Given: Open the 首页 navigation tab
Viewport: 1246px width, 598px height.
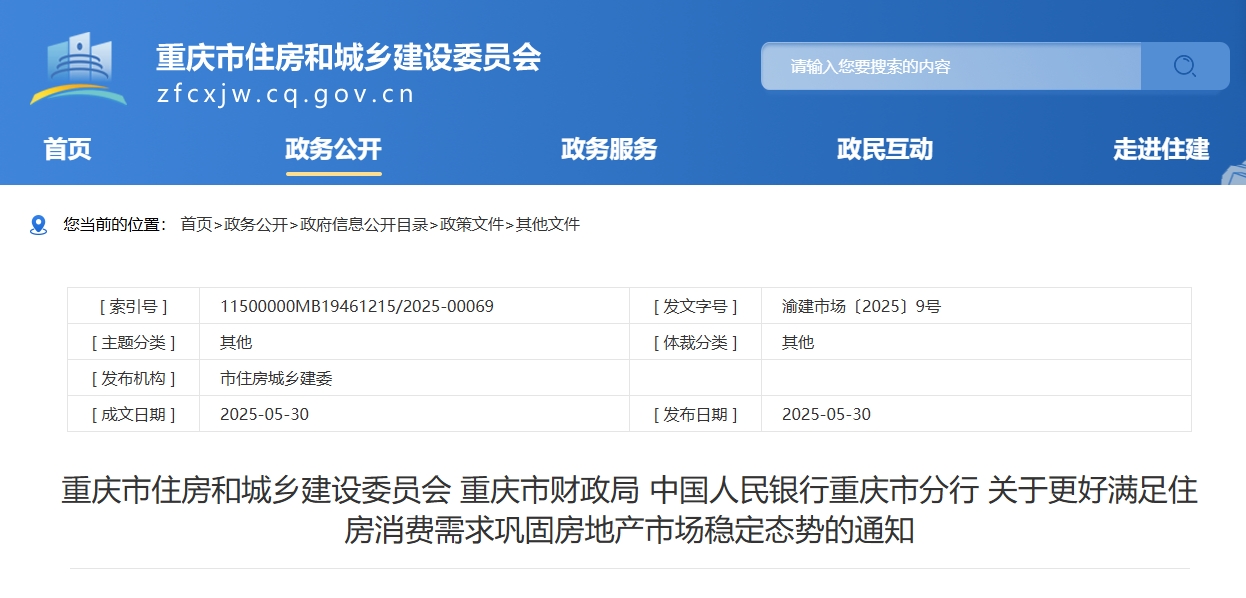Looking at the screenshot, I should (x=68, y=149).
